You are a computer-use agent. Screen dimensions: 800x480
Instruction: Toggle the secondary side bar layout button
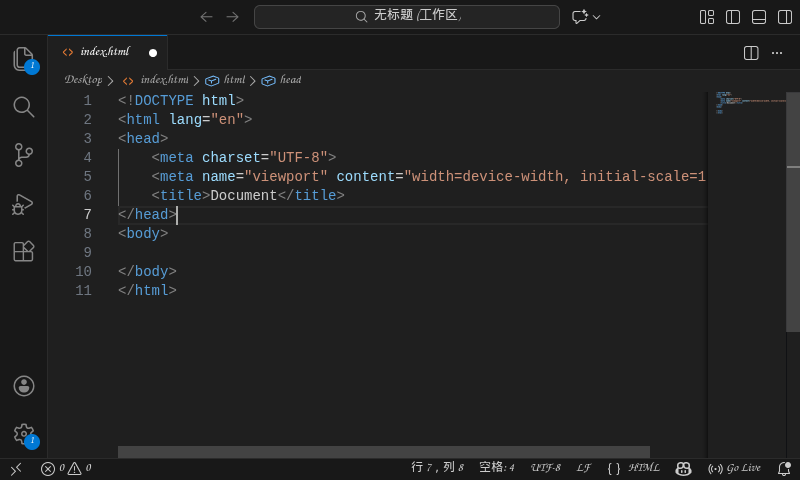coord(785,17)
